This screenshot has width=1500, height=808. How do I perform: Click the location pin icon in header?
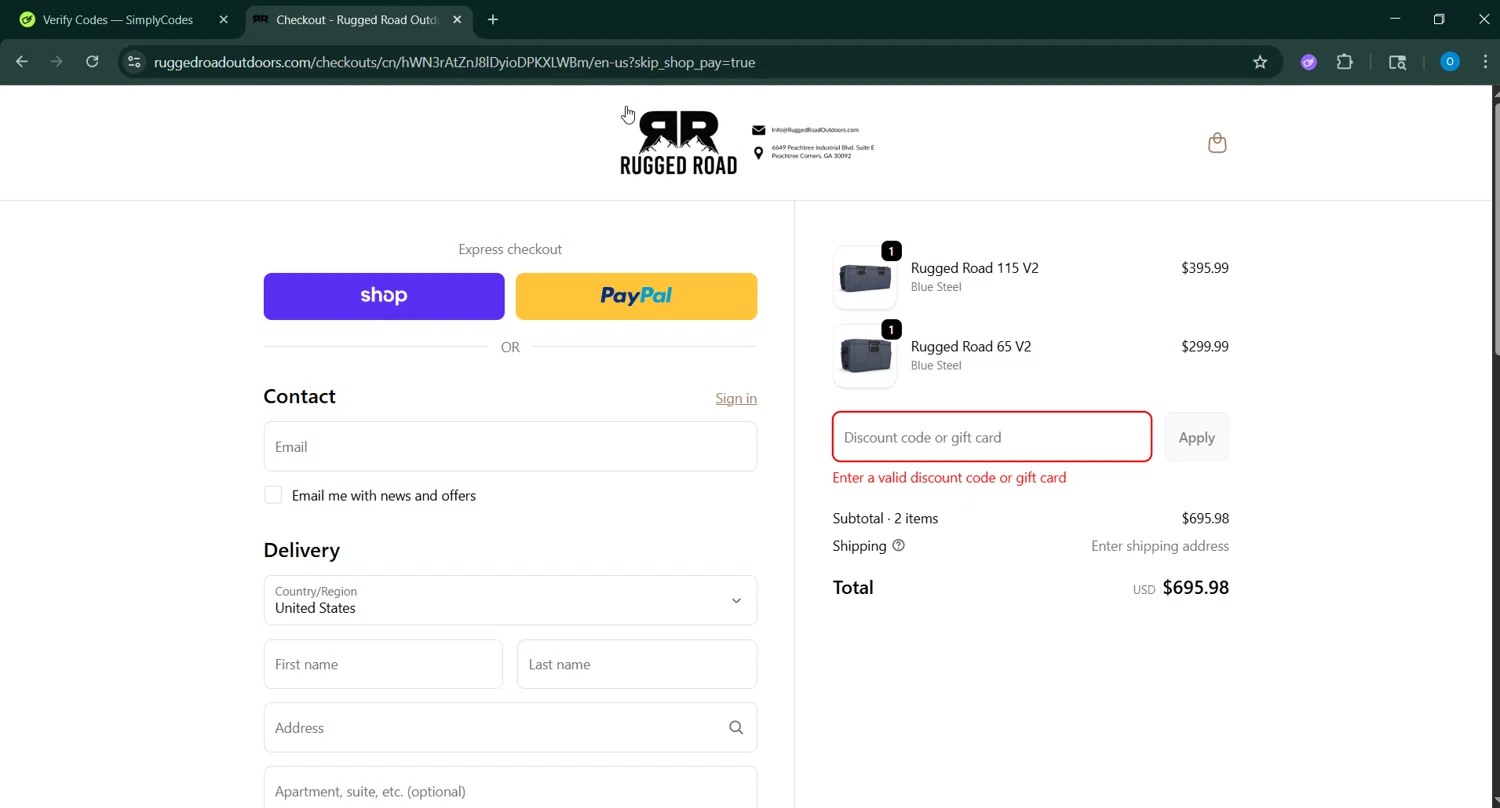point(759,153)
